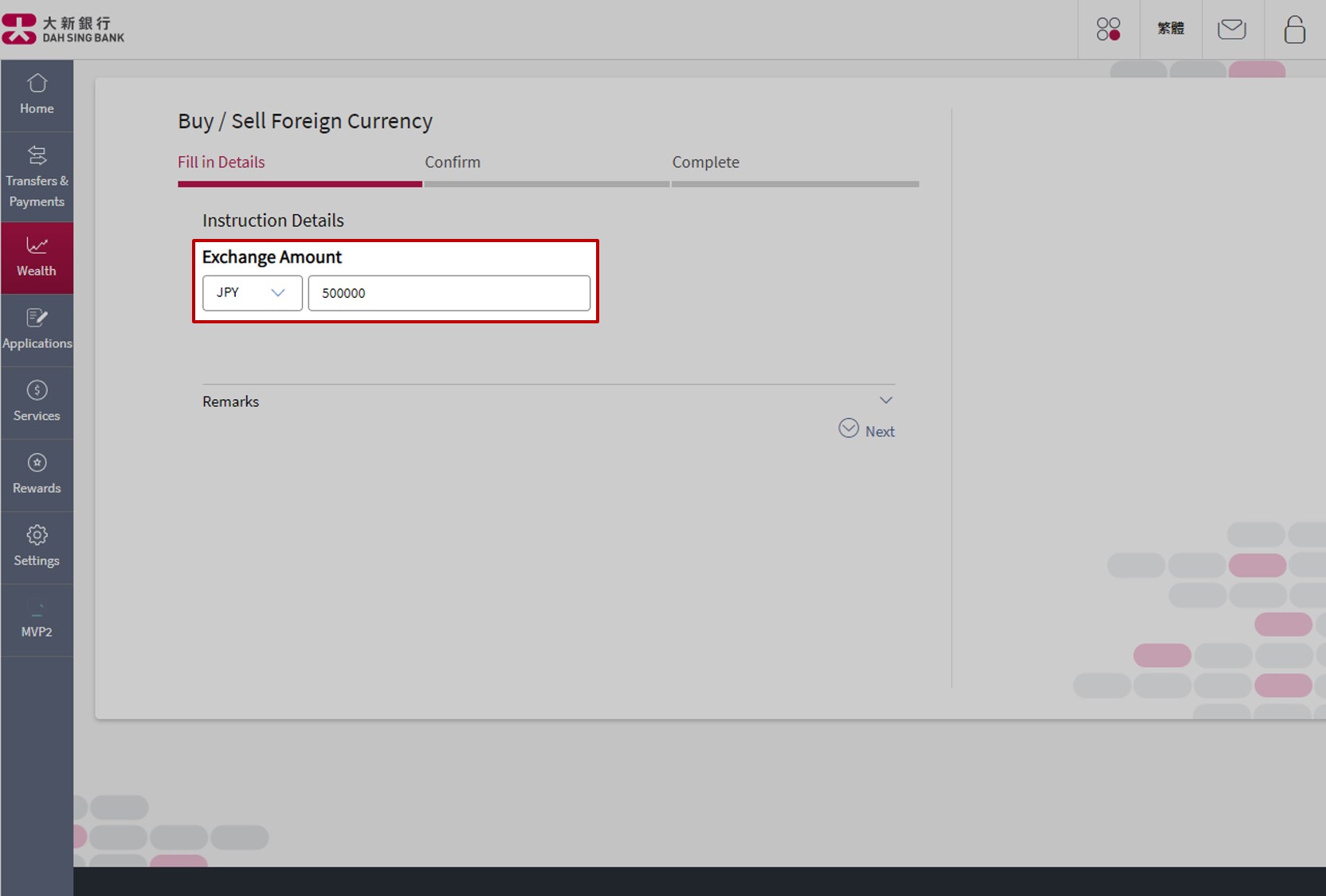The height and width of the screenshot is (896, 1326).
Task: Expand the Remarks section chevron
Action: point(885,400)
